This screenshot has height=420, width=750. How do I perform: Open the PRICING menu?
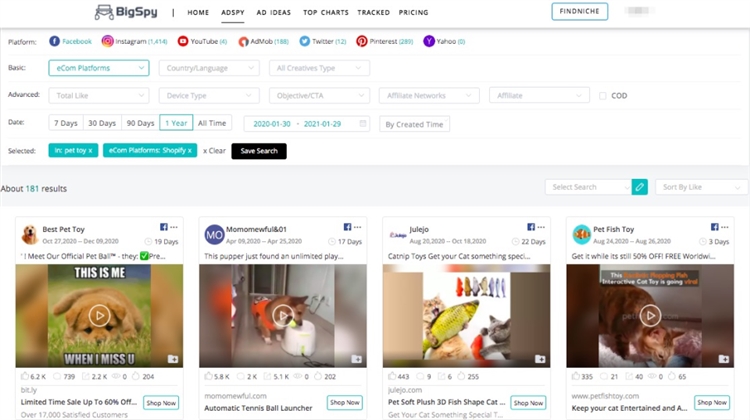414,12
